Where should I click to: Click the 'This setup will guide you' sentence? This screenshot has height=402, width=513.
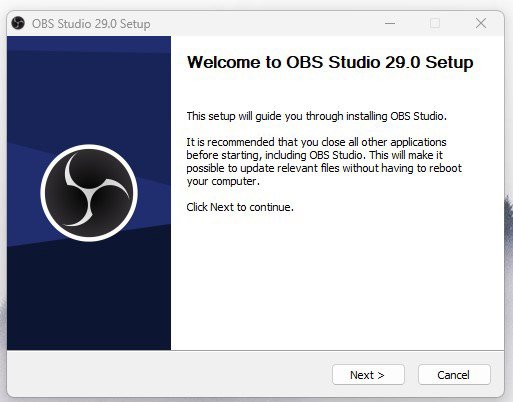coord(316,116)
